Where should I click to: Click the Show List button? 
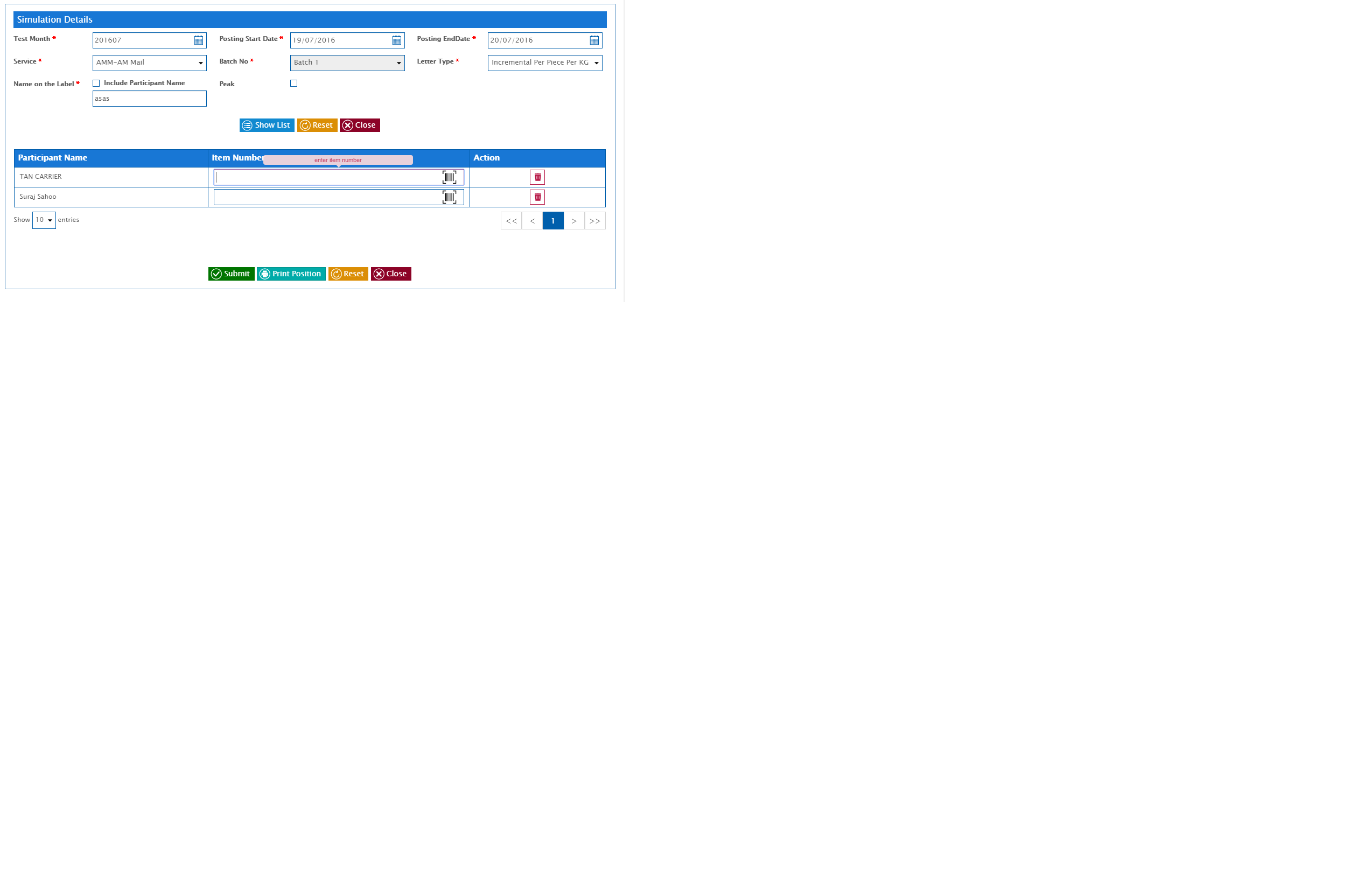[267, 125]
